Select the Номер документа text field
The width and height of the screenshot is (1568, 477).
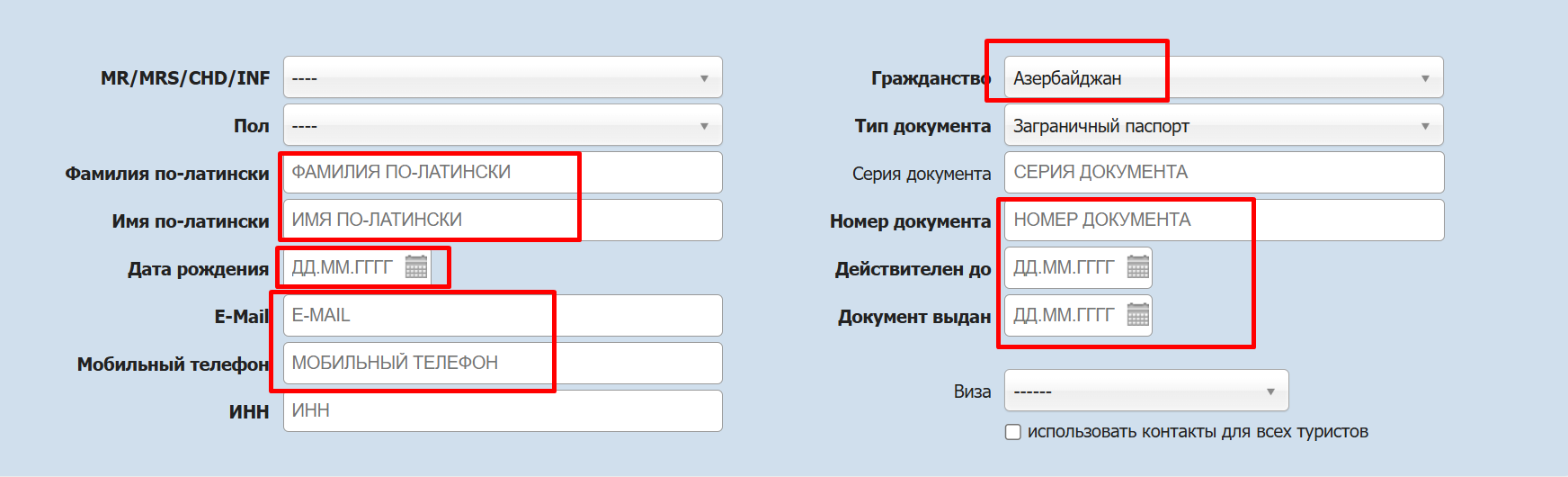(x=1223, y=220)
